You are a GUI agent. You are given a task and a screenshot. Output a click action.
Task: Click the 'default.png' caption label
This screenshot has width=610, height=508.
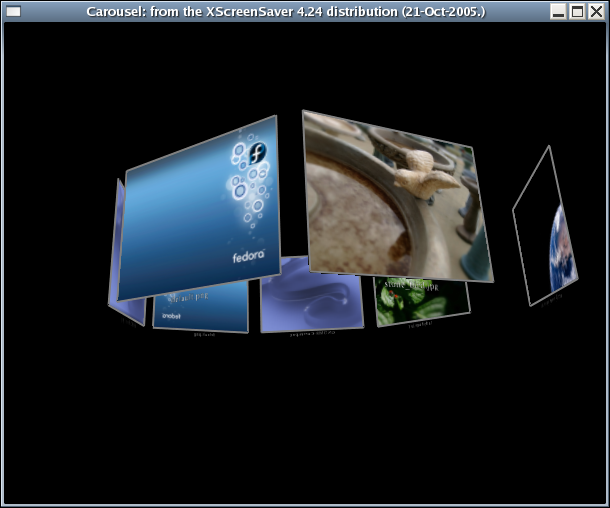(188, 298)
